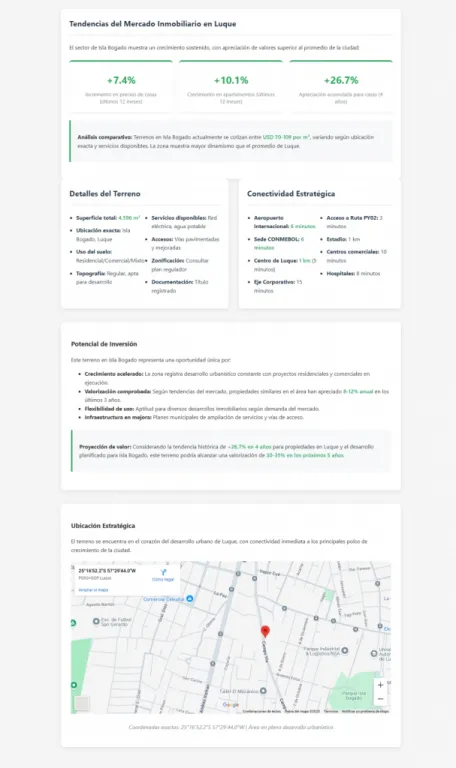Screen dimensions: 456x768
Task: Select the +26.7% accumulated appreciation card
Action: coord(341,87)
